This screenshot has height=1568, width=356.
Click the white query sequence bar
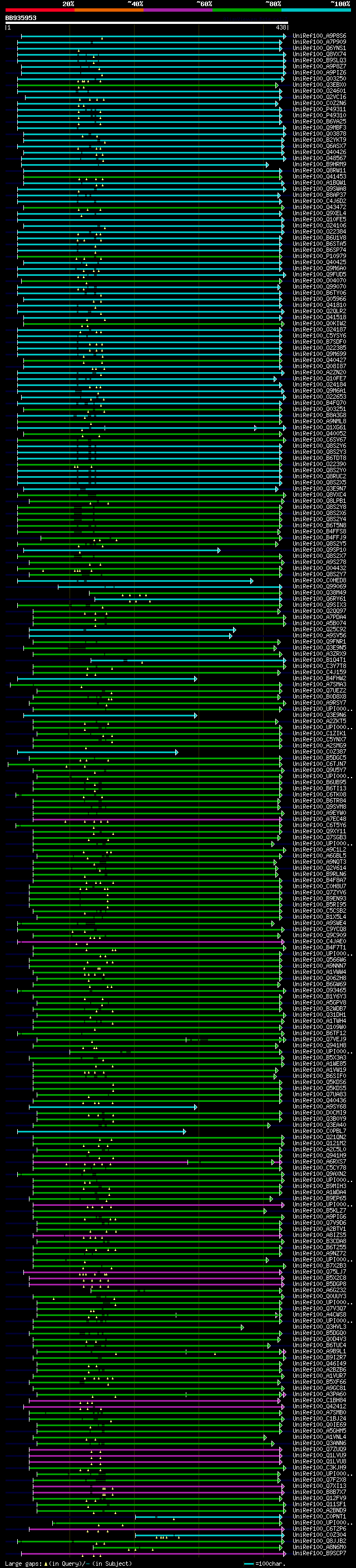point(146,23)
